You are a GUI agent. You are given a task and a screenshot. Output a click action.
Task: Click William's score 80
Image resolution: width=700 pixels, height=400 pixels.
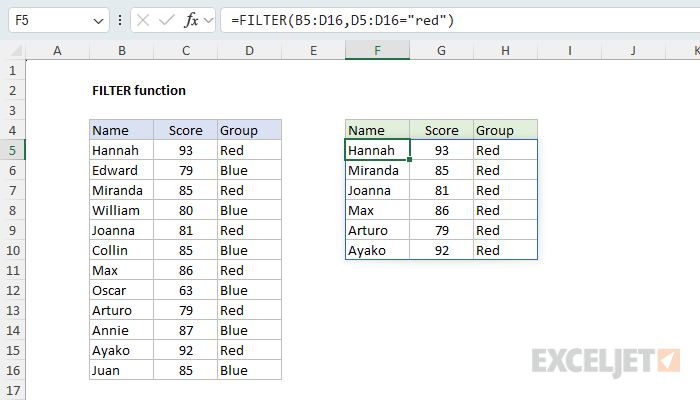(x=186, y=210)
